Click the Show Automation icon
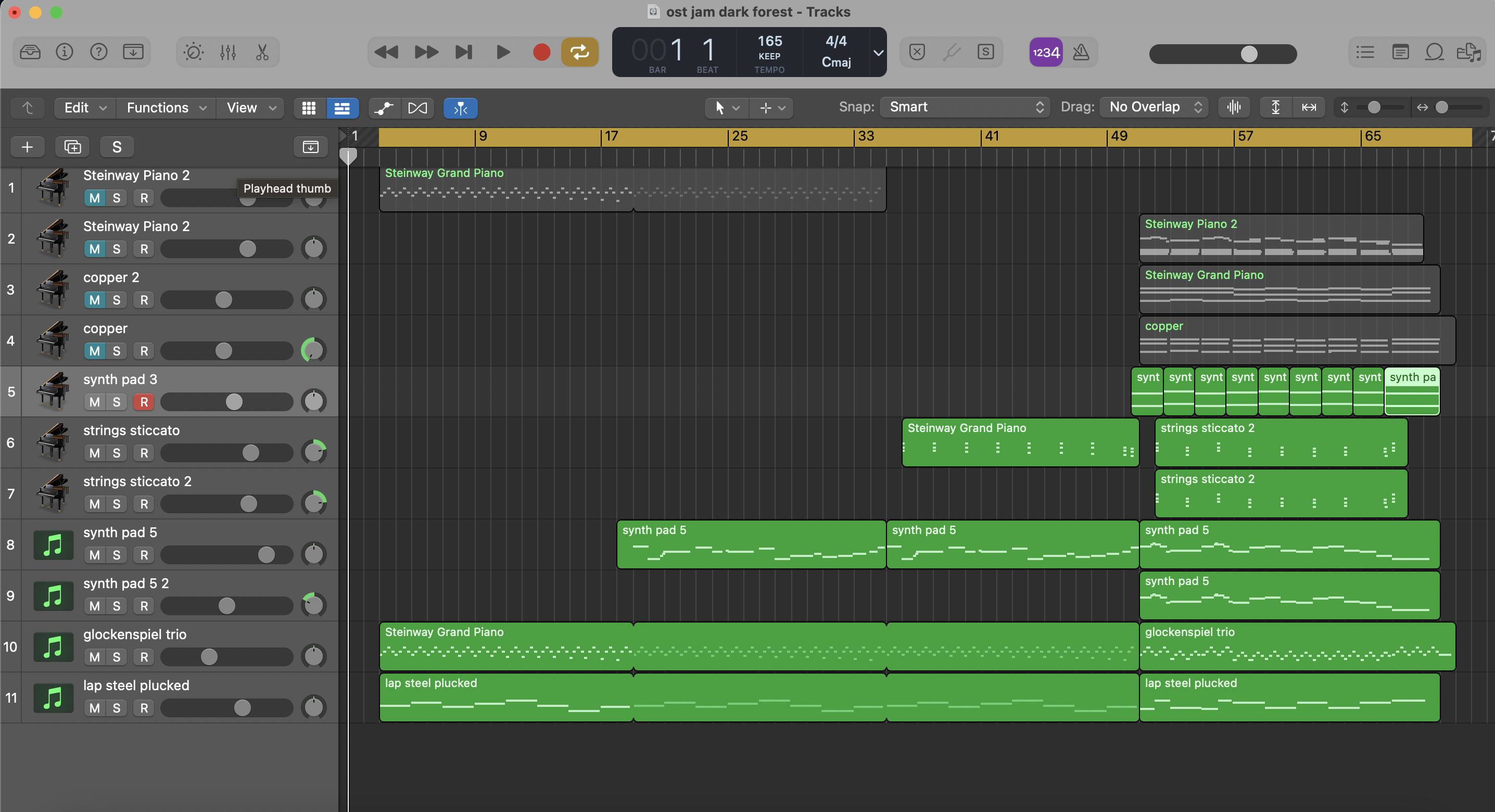This screenshot has height=812, width=1495. [384, 108]
